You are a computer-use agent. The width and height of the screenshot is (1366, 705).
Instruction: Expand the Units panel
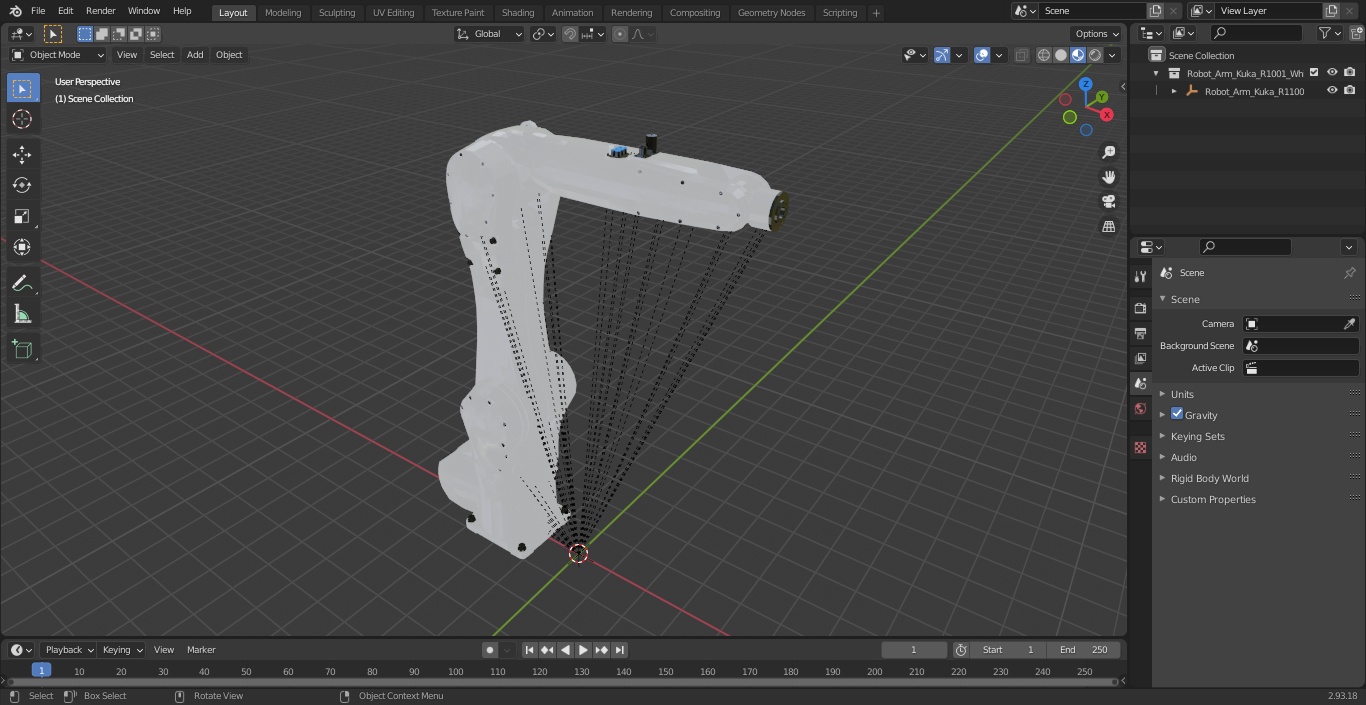click(x=1182, y=394)
